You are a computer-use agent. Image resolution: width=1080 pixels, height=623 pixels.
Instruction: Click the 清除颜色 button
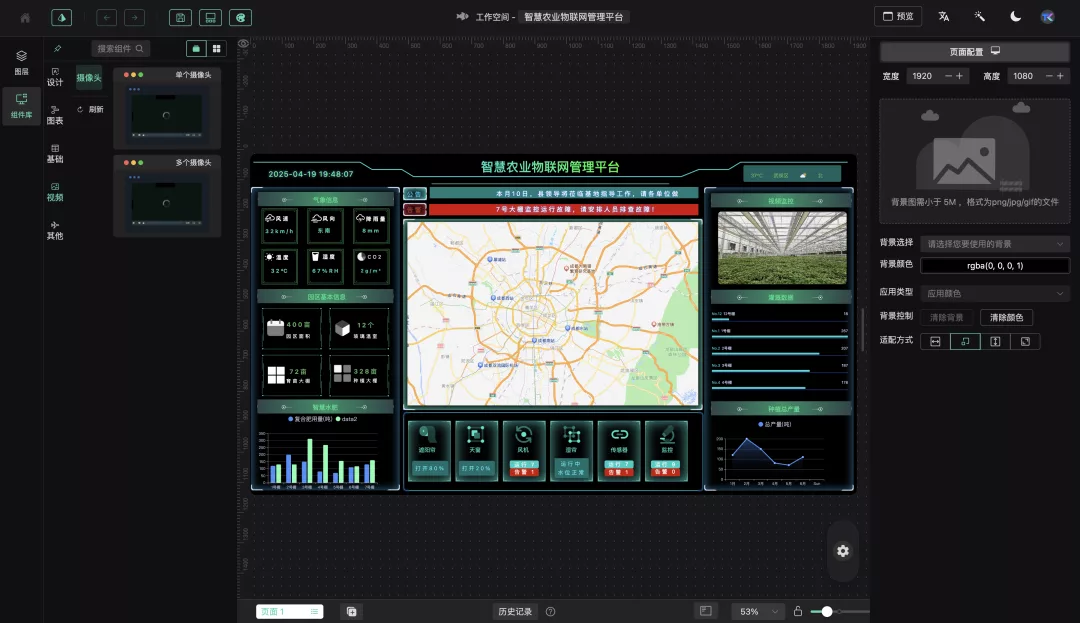coord(1006,317)
